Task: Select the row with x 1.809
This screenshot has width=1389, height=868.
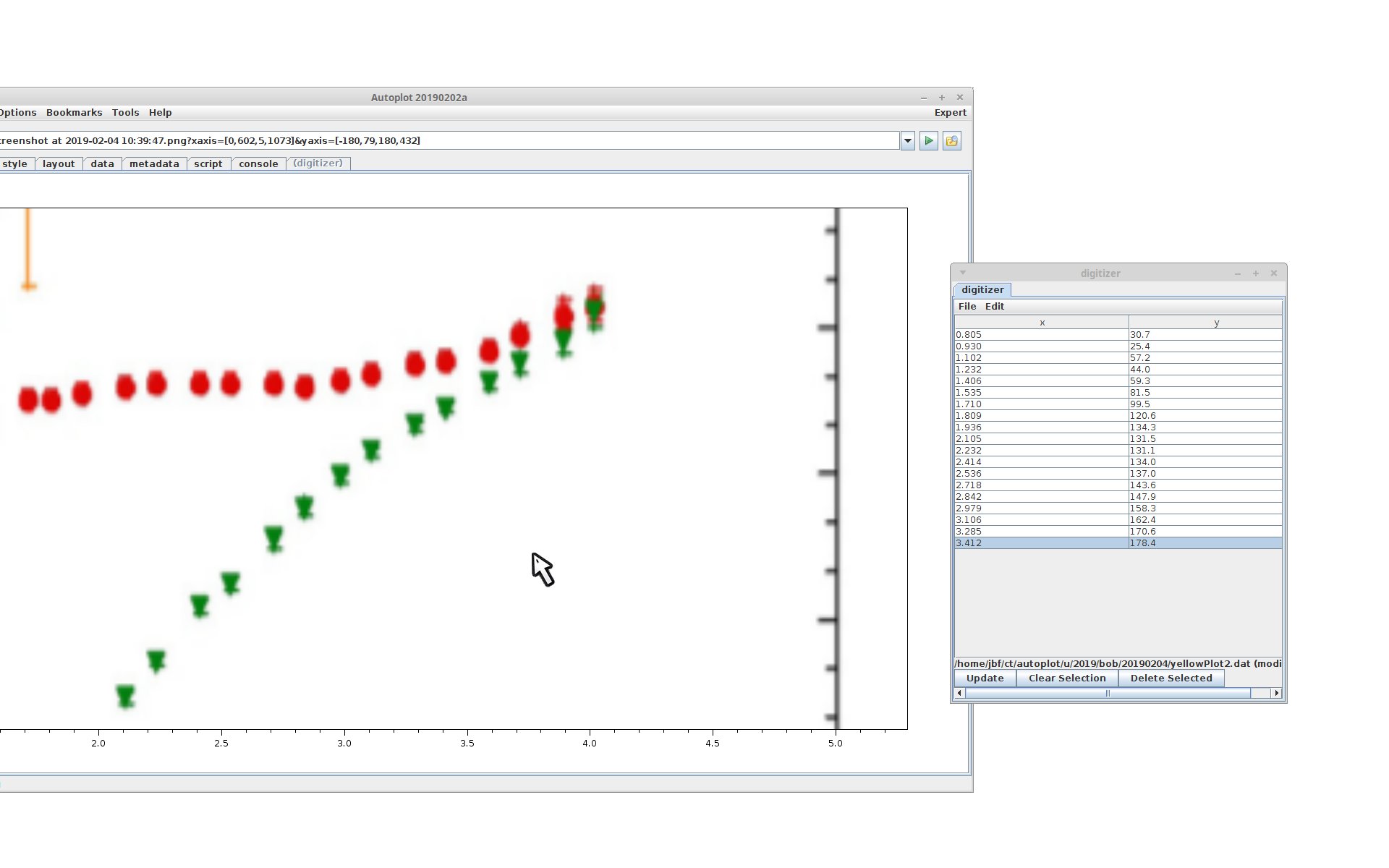Action: (1118, 416)
